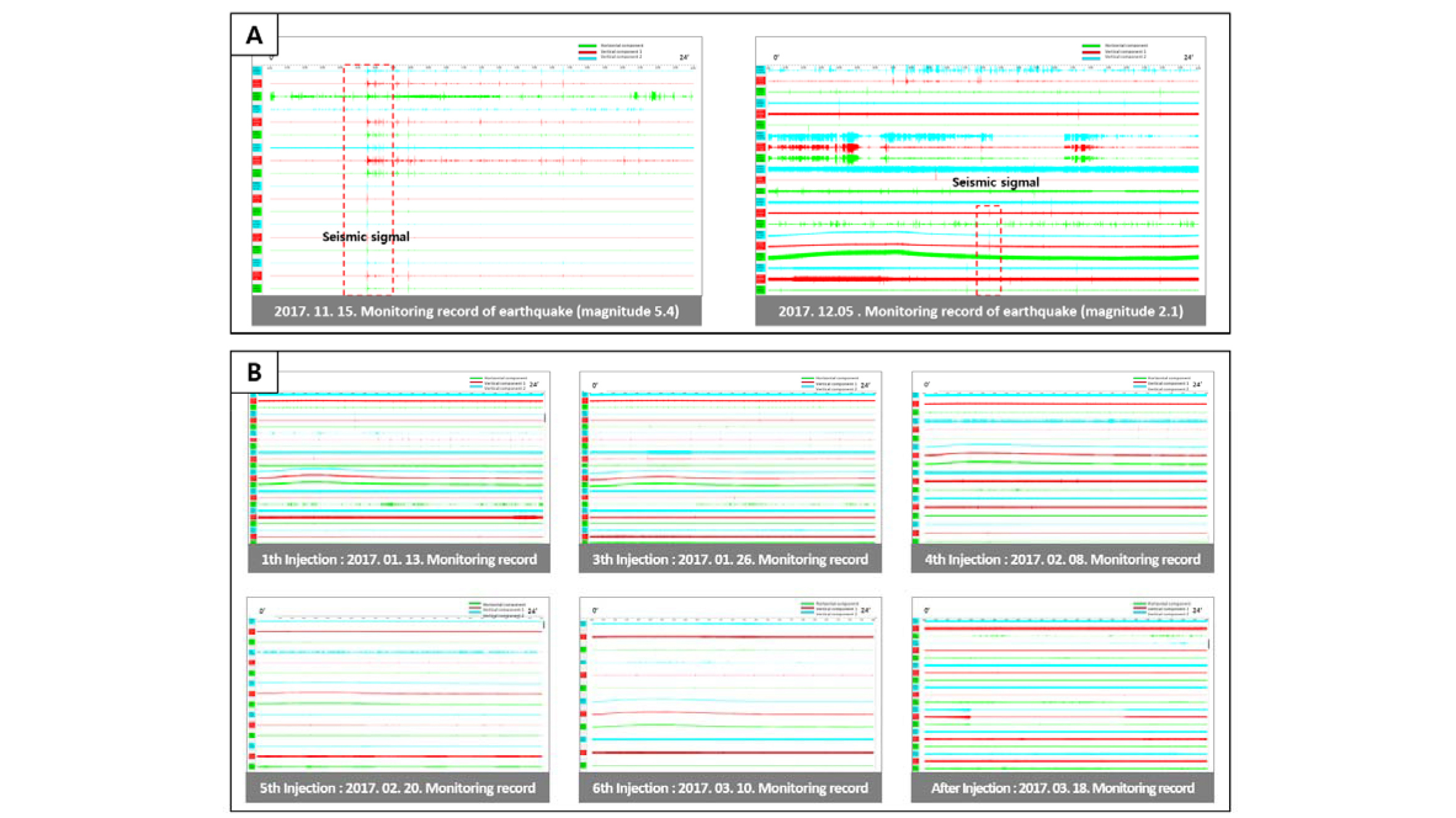Click the magnitude 5.4 earthquake caption bar

pos(476,311)
